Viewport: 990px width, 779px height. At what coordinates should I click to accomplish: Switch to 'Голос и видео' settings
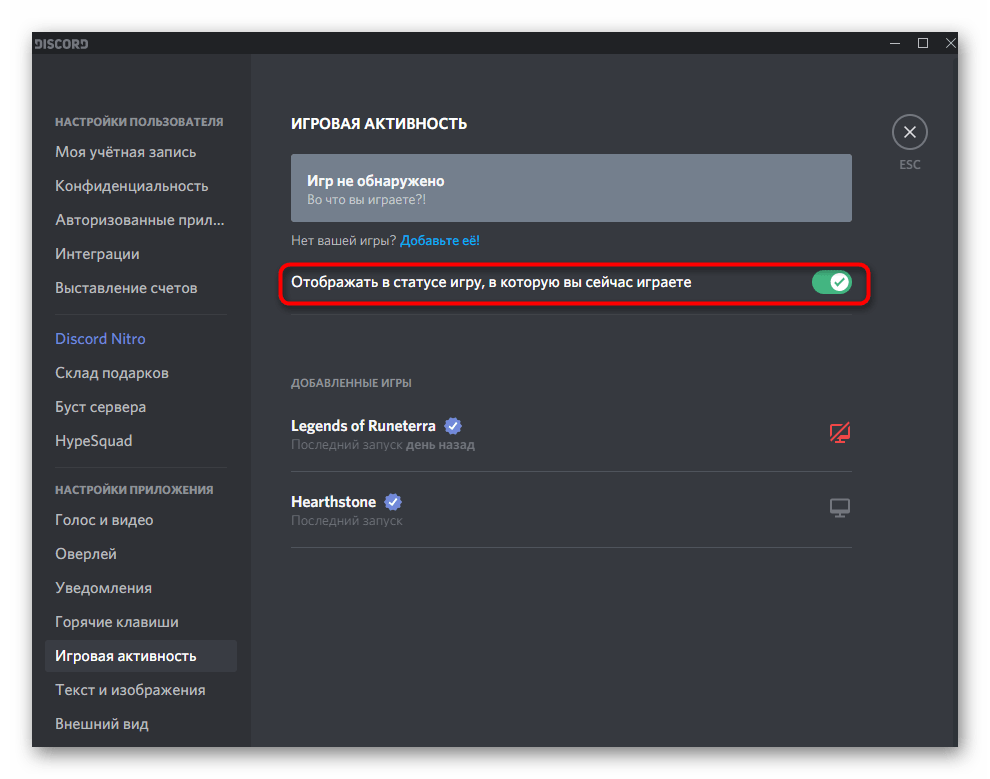coord(105,520)
